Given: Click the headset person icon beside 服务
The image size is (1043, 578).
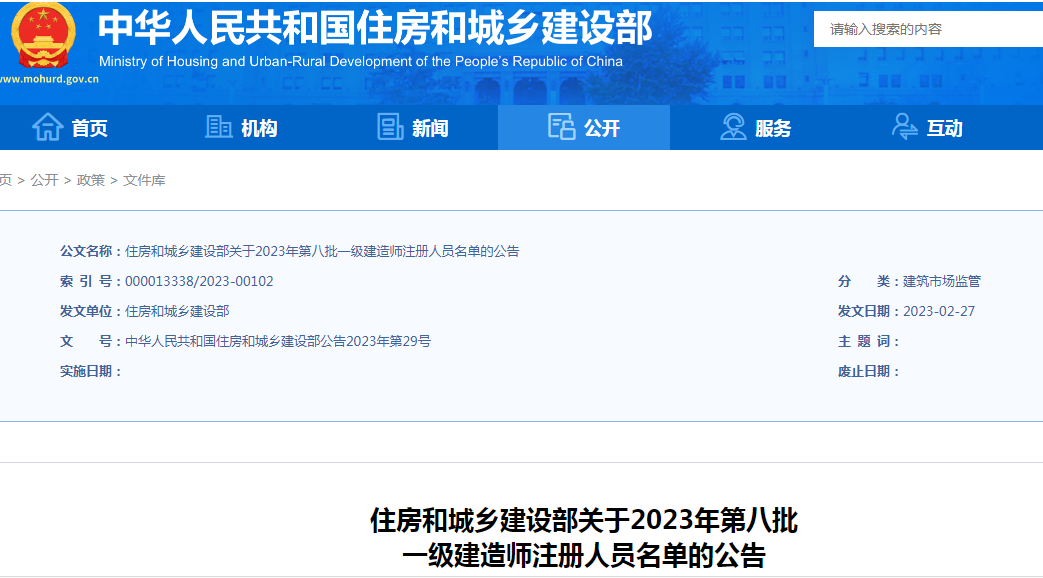Looking at the screenshot, I should [733, 126].
